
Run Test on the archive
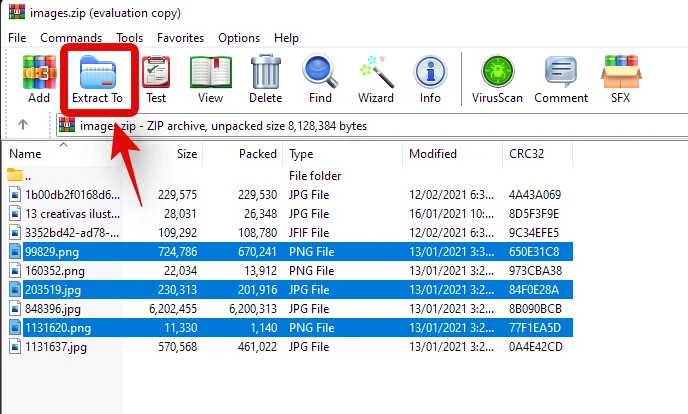[156, 79]
